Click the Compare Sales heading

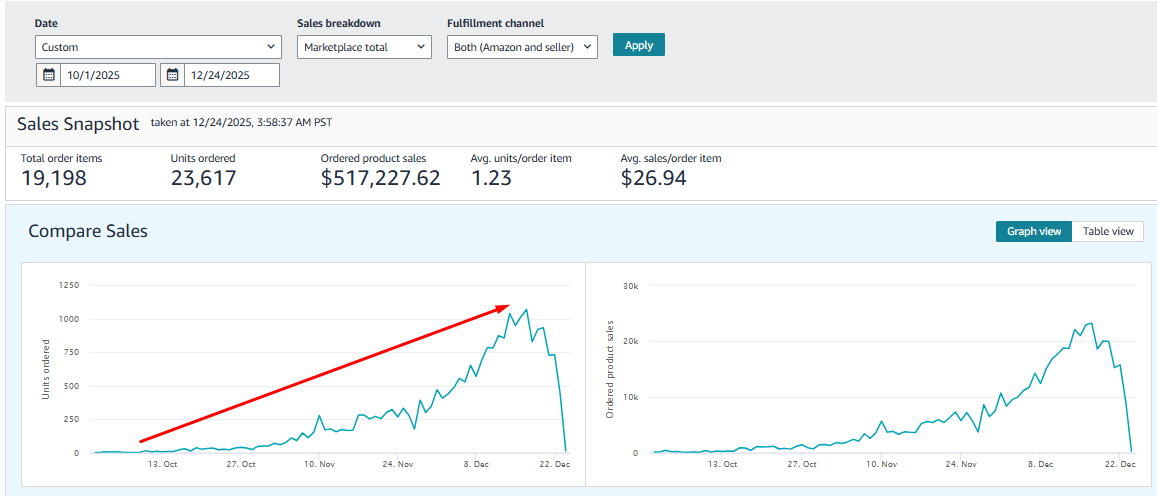click(x=88, y=231)
